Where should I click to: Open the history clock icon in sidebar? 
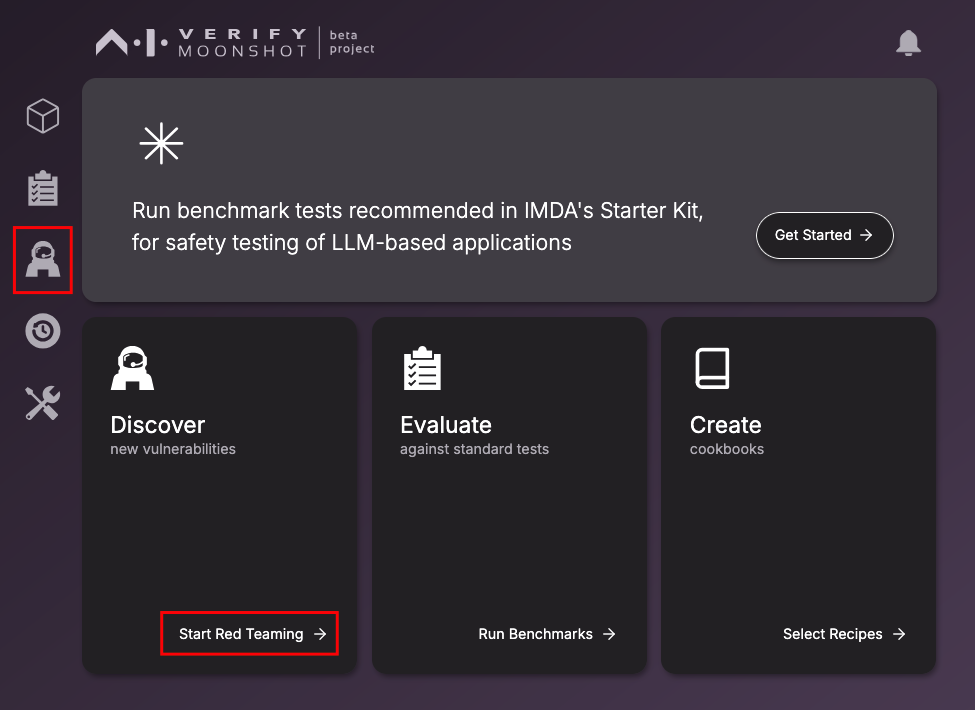(x=43, y=331)
